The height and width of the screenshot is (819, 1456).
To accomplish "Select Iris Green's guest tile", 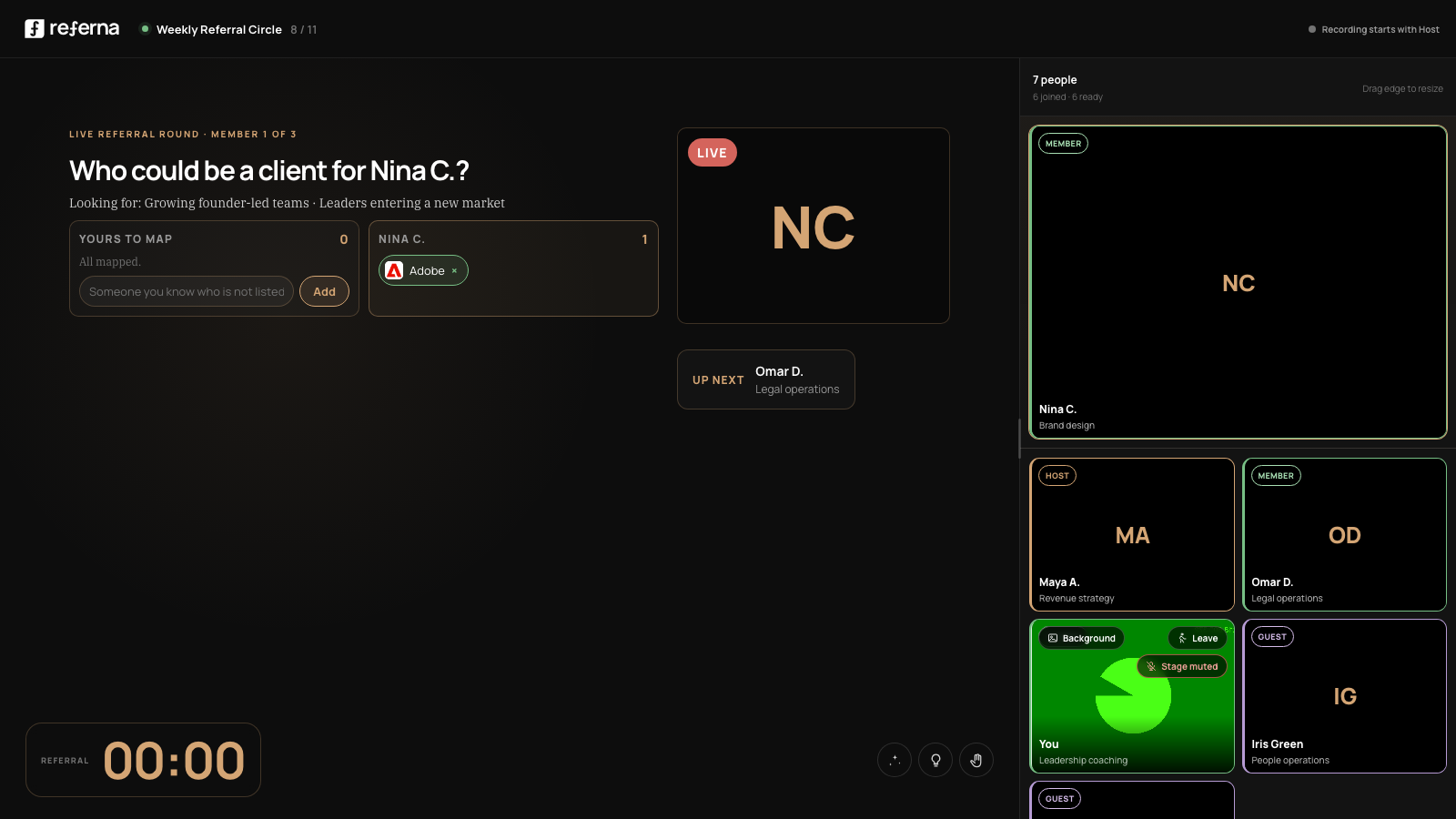I will click(x=1344, y=696).
